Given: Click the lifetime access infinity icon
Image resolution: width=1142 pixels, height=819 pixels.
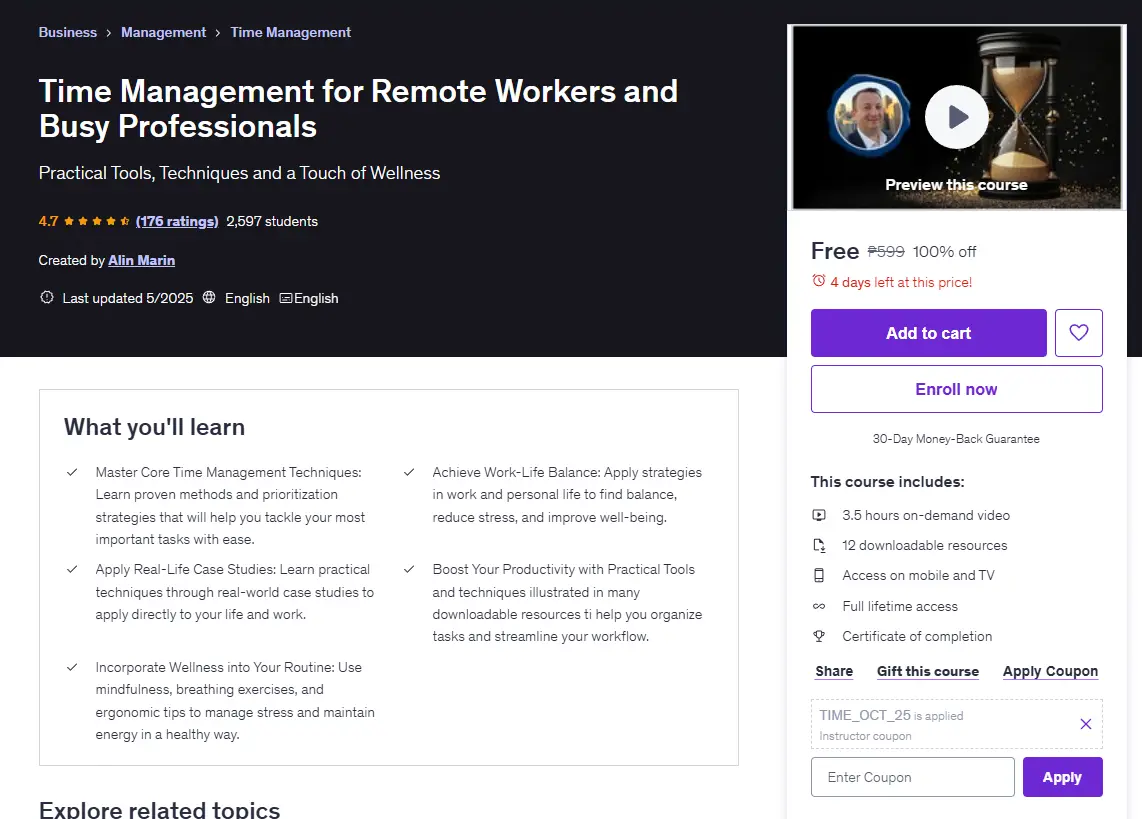Looking at the screenshot, I should pos(819,606).
